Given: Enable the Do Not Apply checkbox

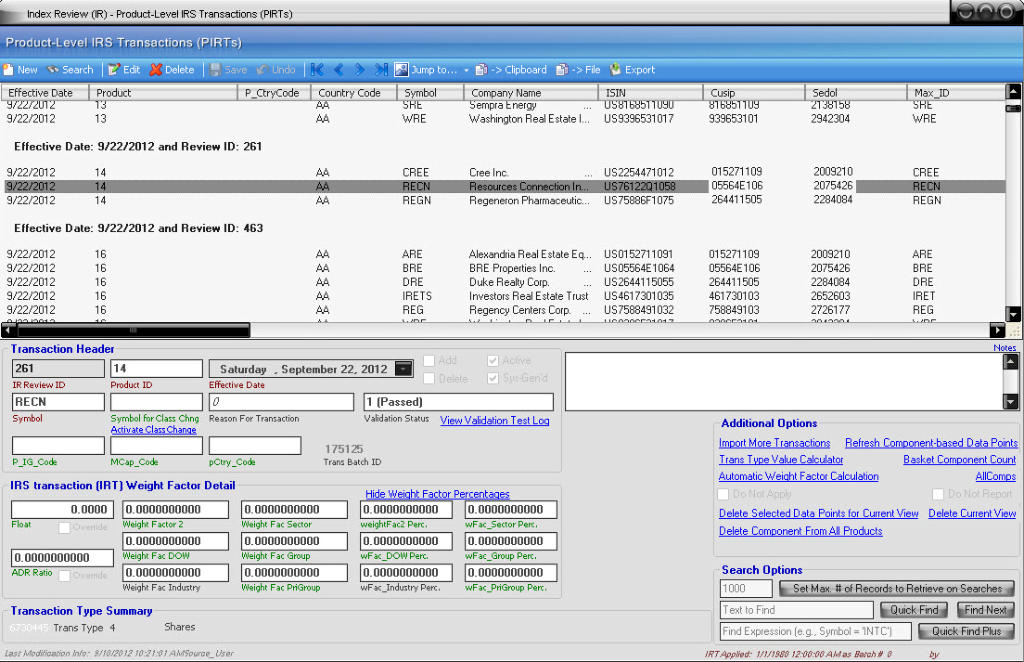Looking at the screenshot, I should coord(724,494).
